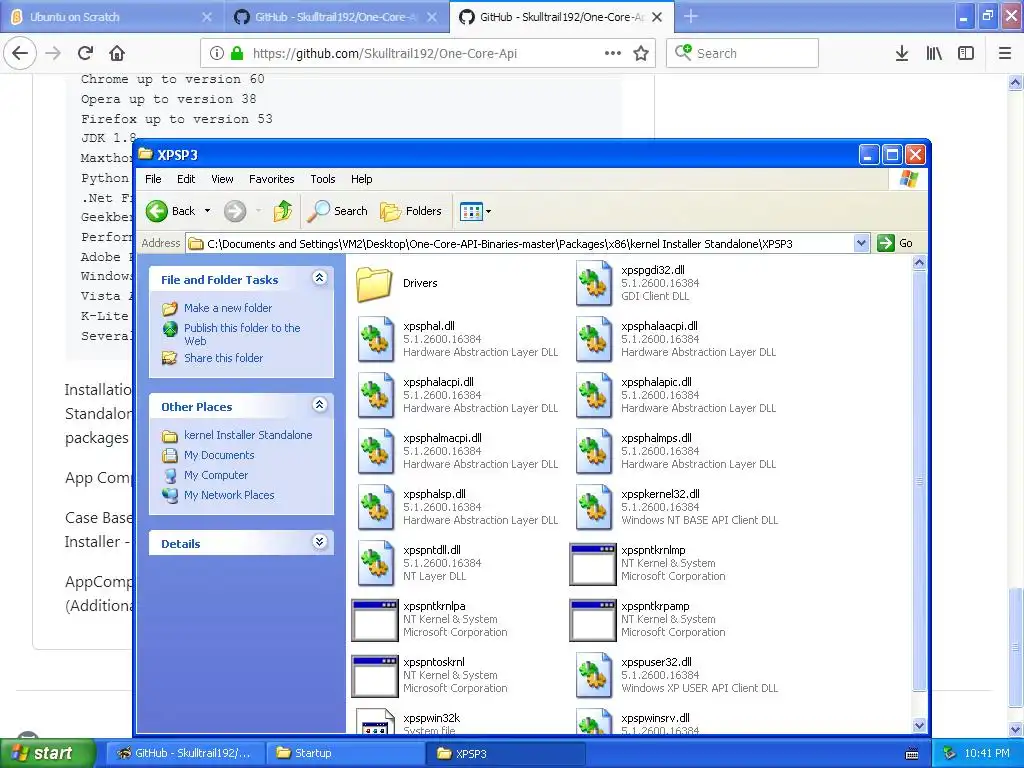Switch to Ubuntu on Scratch tab
Image resolution: width=1024 pixels, height=768 pixels.
coord(112,17)
